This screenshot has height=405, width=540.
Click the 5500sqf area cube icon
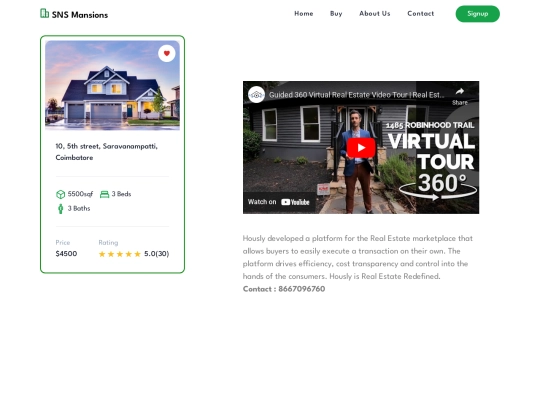(60, 194)
